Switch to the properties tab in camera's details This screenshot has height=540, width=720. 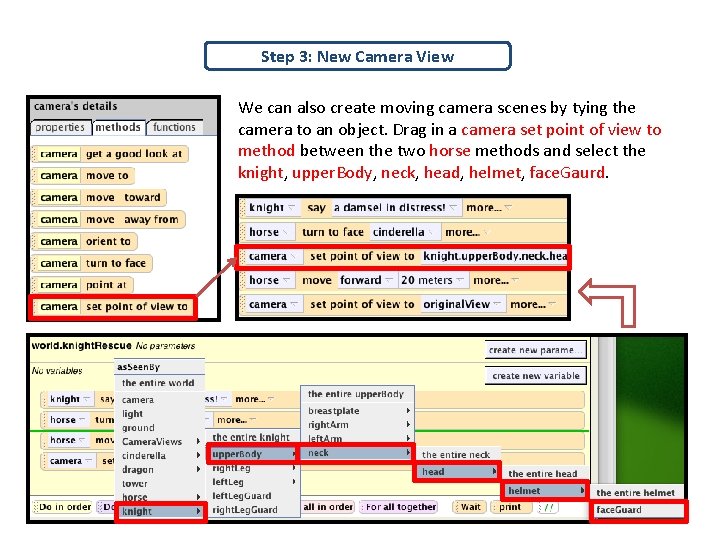click(60, 127)
